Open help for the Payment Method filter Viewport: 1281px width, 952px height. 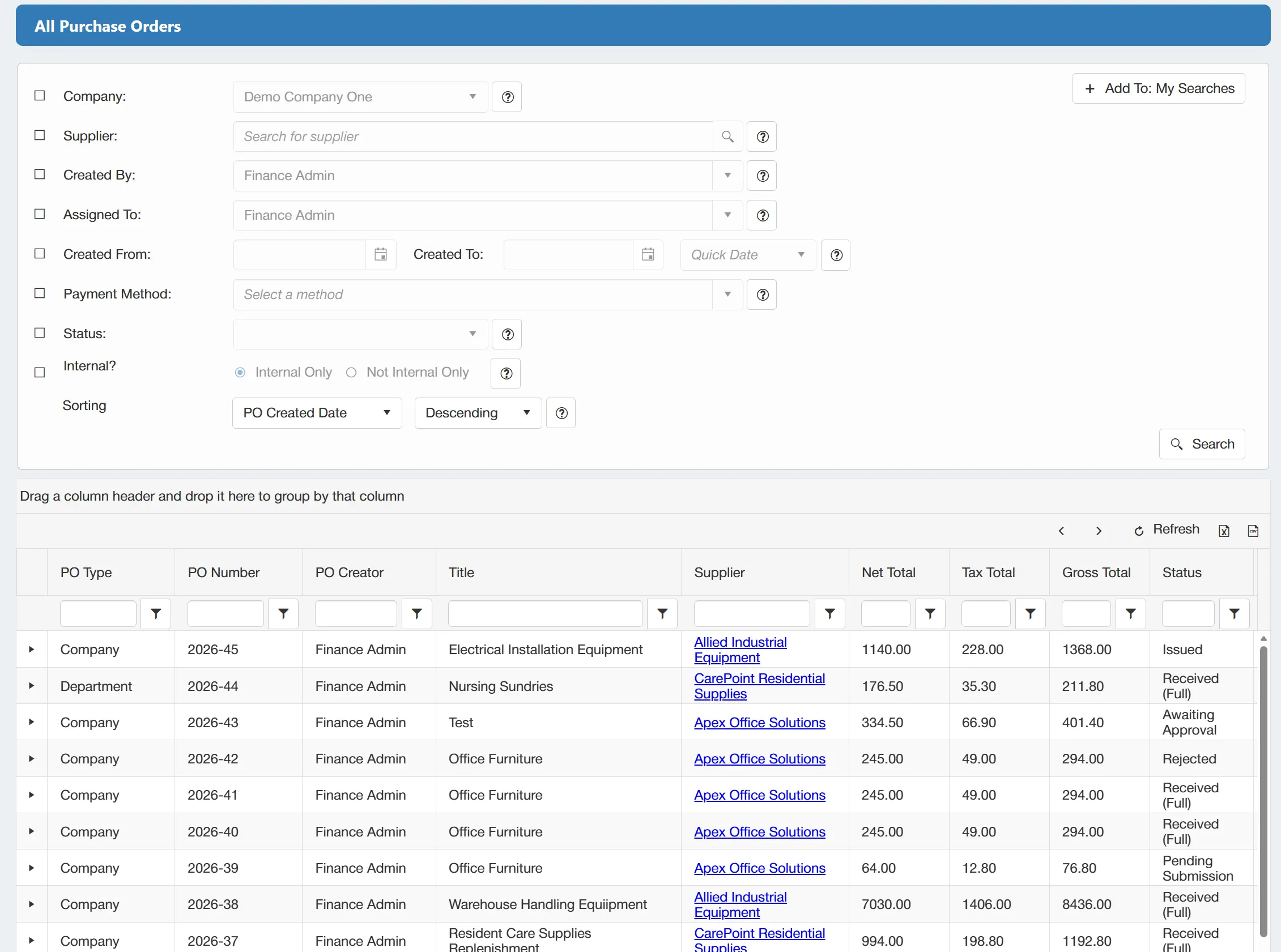[762, 295]
